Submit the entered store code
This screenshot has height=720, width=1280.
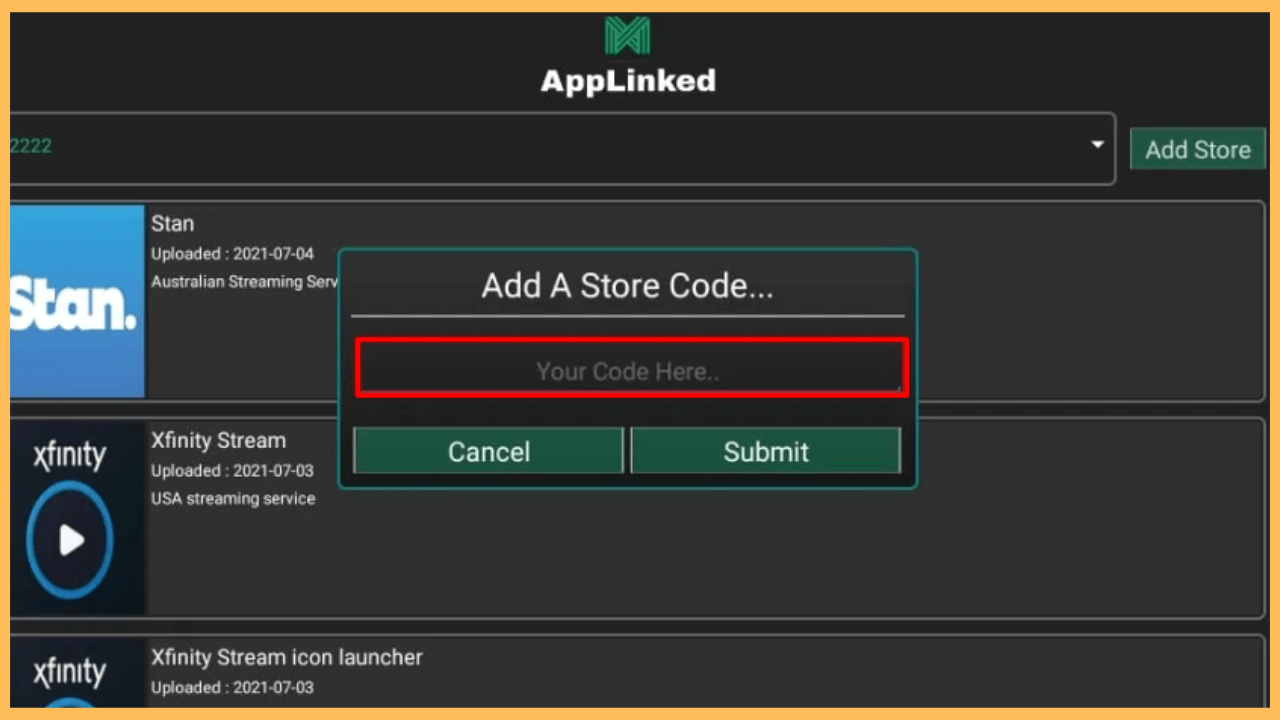pos(766,451)
